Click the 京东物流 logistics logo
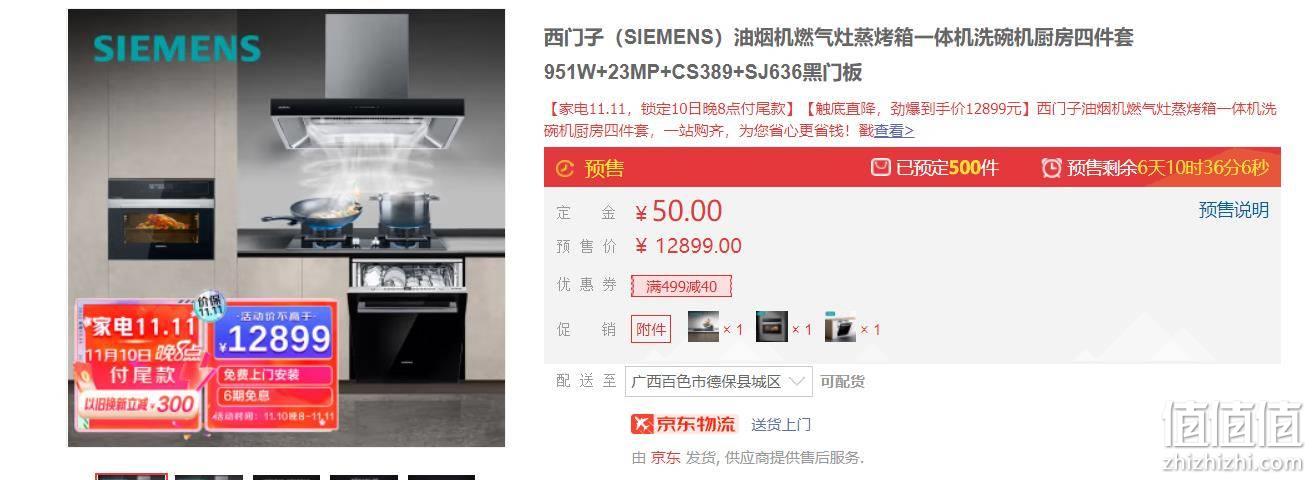Viewport: 1312px width, 480px height. pyautogui.click(x=684, y=424)
